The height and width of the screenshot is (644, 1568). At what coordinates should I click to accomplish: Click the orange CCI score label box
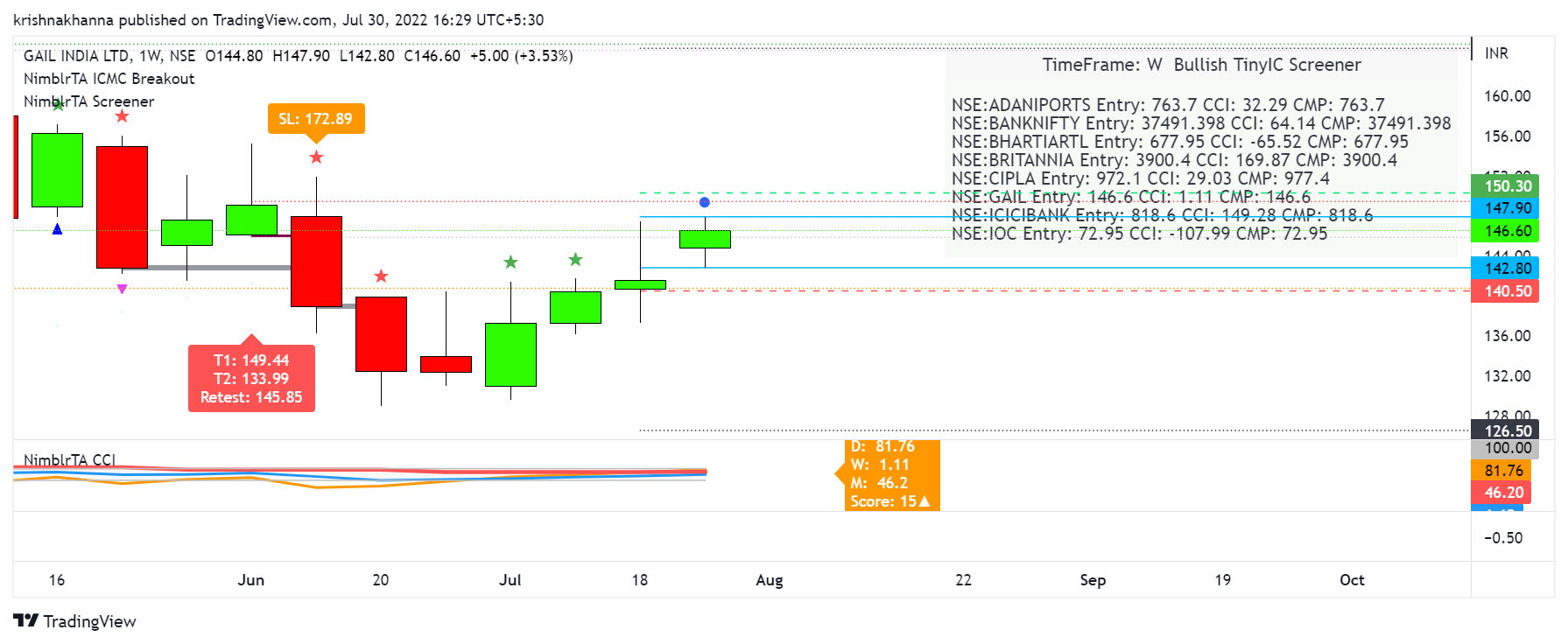coord(890,474)
